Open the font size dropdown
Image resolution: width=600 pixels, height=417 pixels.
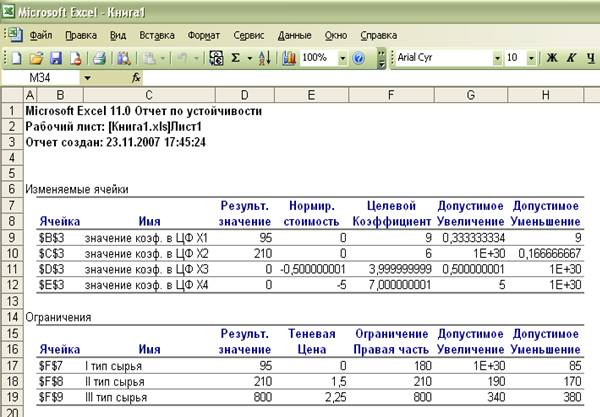(x=530, y=58)
